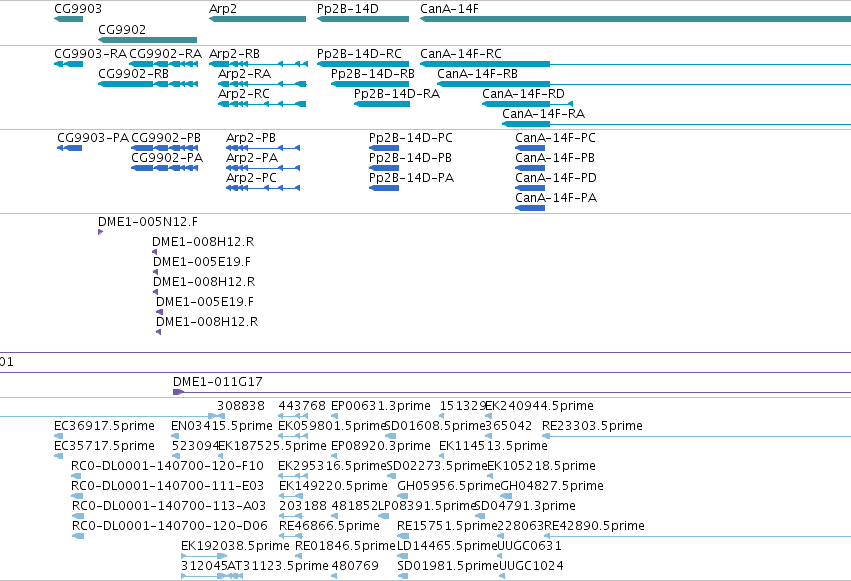The image size is (851, 581).
Task: Select the Arp2-PA protein feature
Action: [x=263, y=168]
